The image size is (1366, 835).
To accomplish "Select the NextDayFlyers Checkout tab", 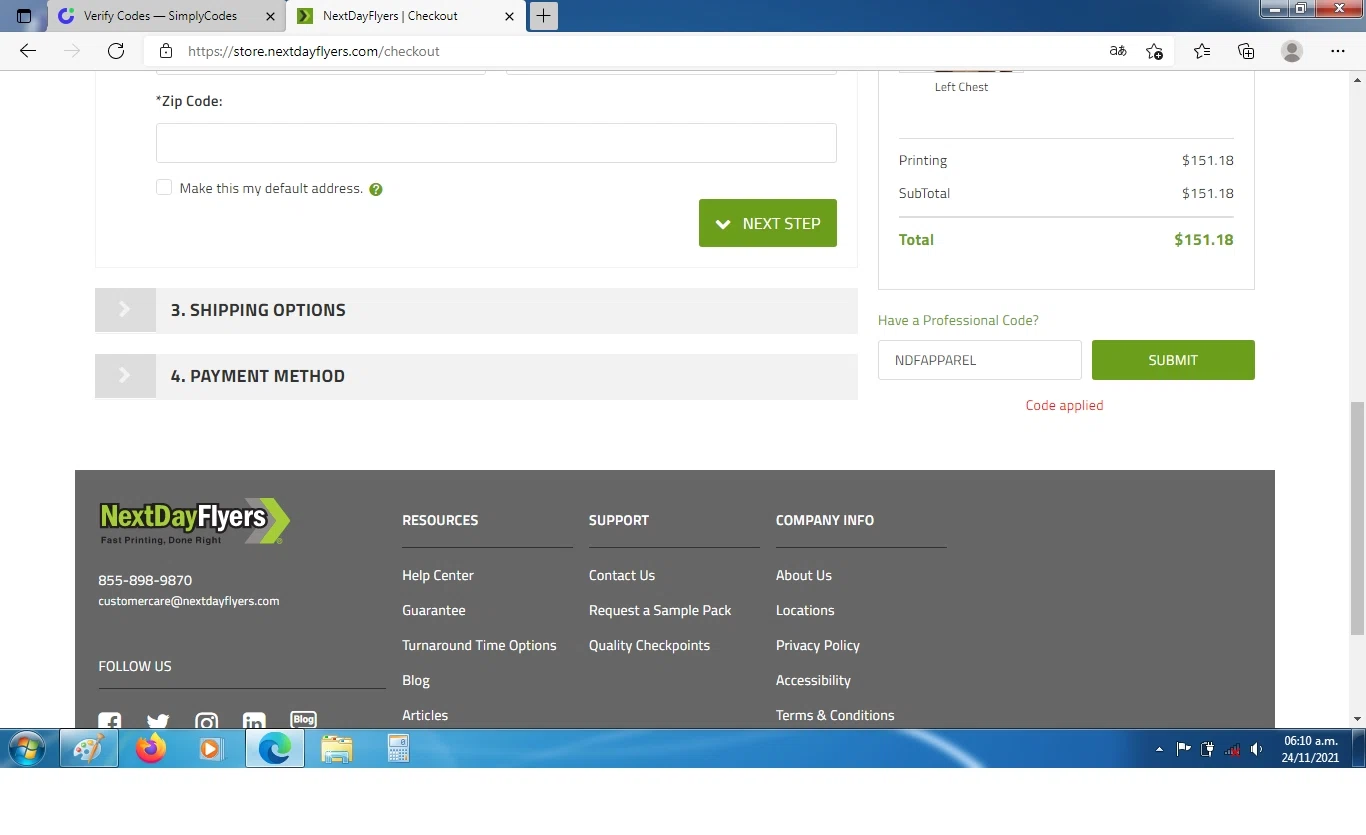I will 404,16.
